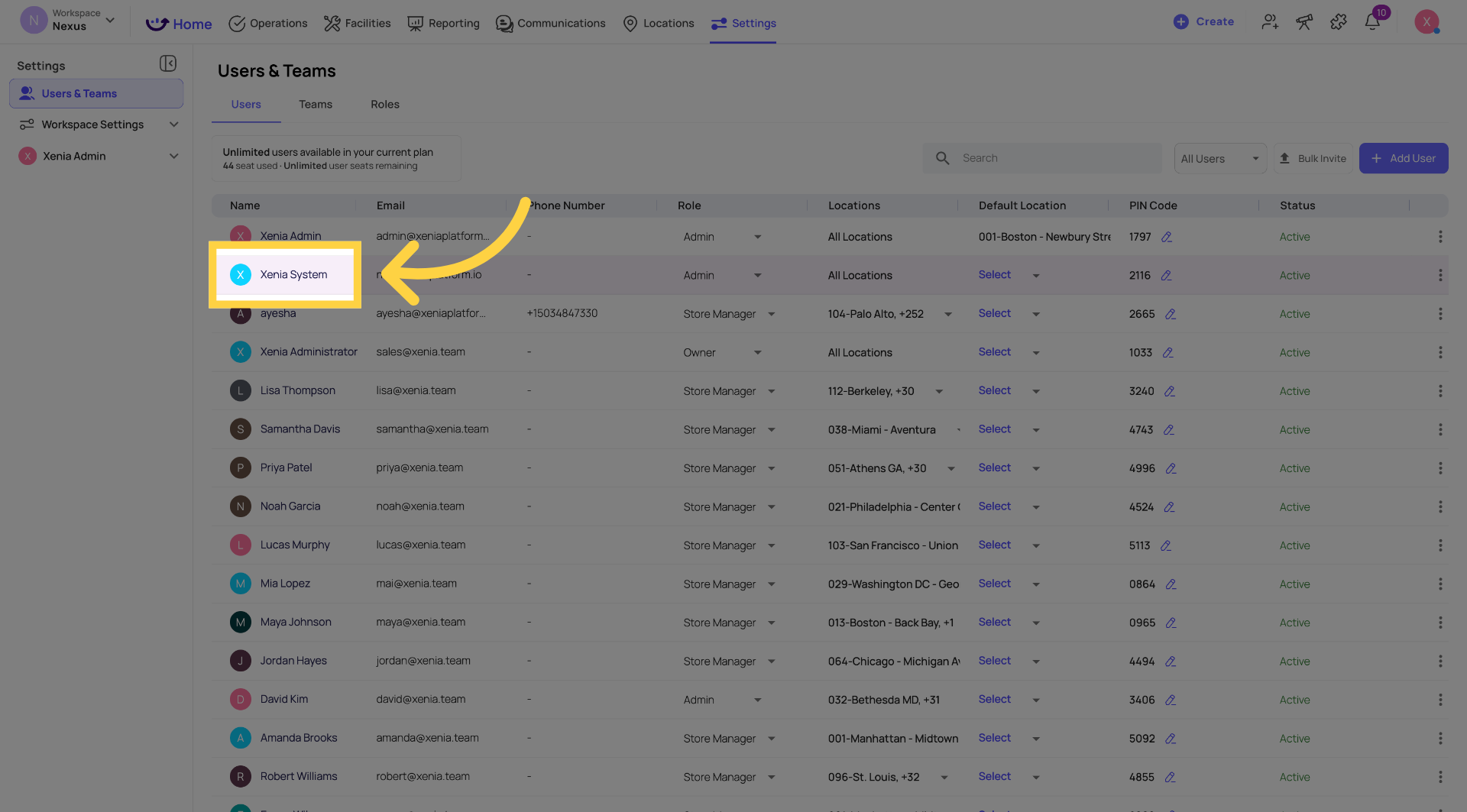The image size is (1467, 812).
Task: Edit PIN code 1797 pencil icon
Action: coord(1167,237)
